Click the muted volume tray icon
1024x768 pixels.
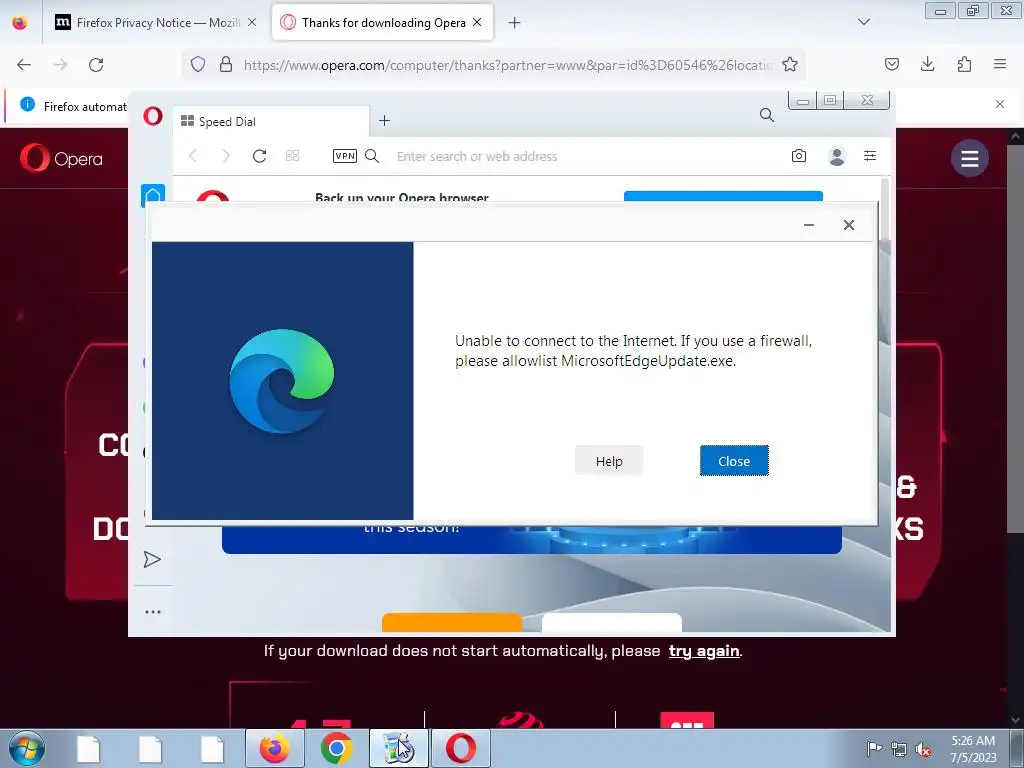click(x=923, y=749)
